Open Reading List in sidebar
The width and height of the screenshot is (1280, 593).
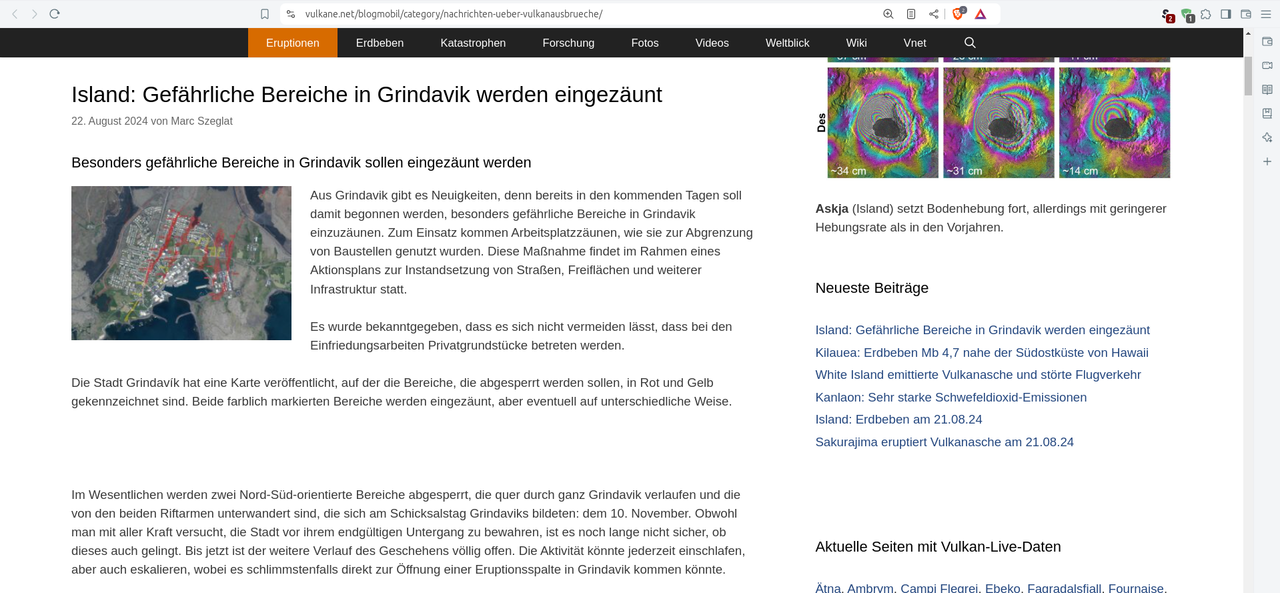tap(1267, 90)
